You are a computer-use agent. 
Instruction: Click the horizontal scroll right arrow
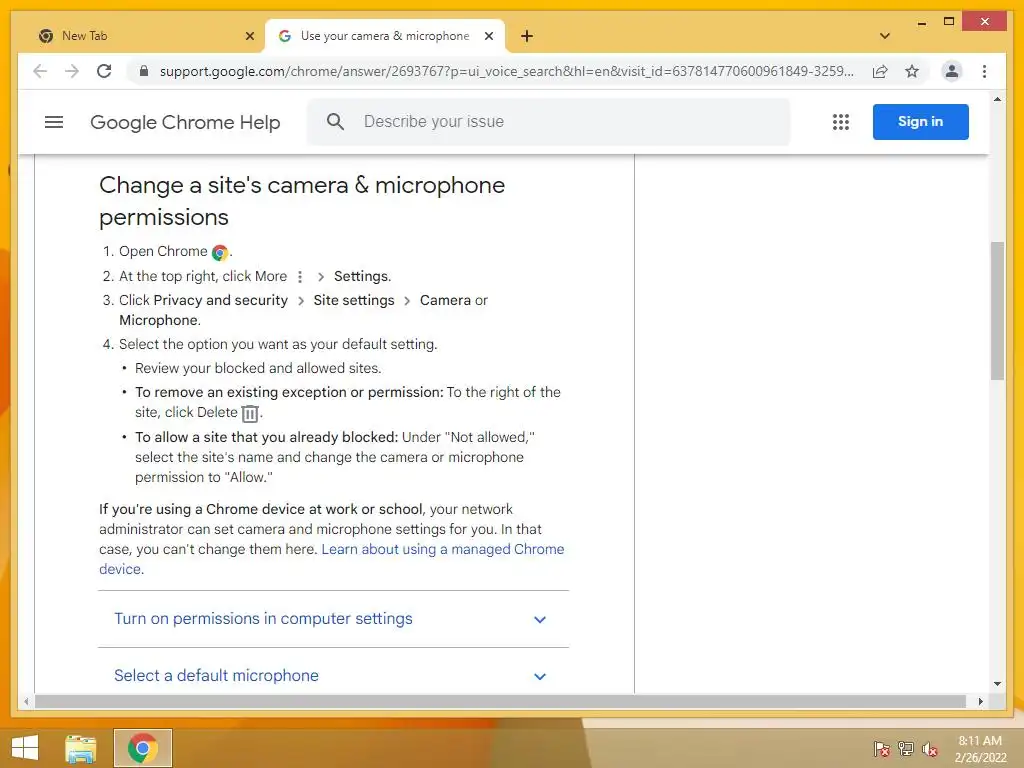coord(980,701)
